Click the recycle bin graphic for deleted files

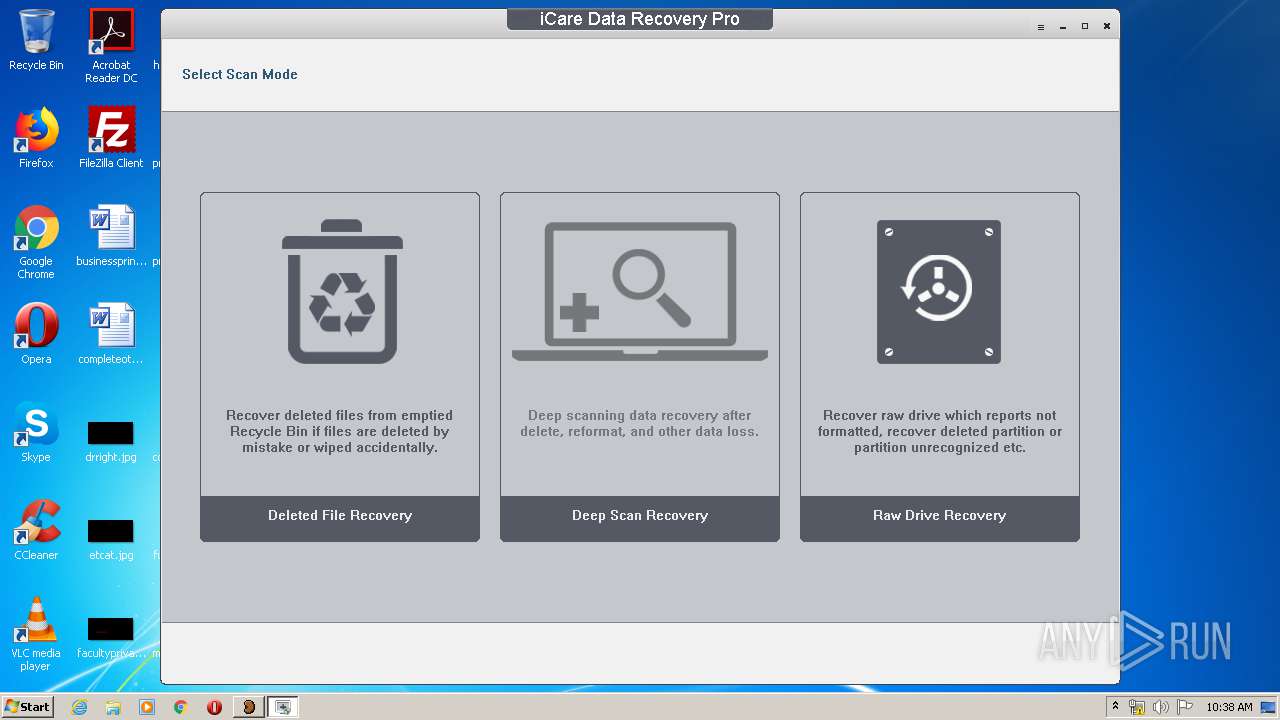tap(342, 291)
